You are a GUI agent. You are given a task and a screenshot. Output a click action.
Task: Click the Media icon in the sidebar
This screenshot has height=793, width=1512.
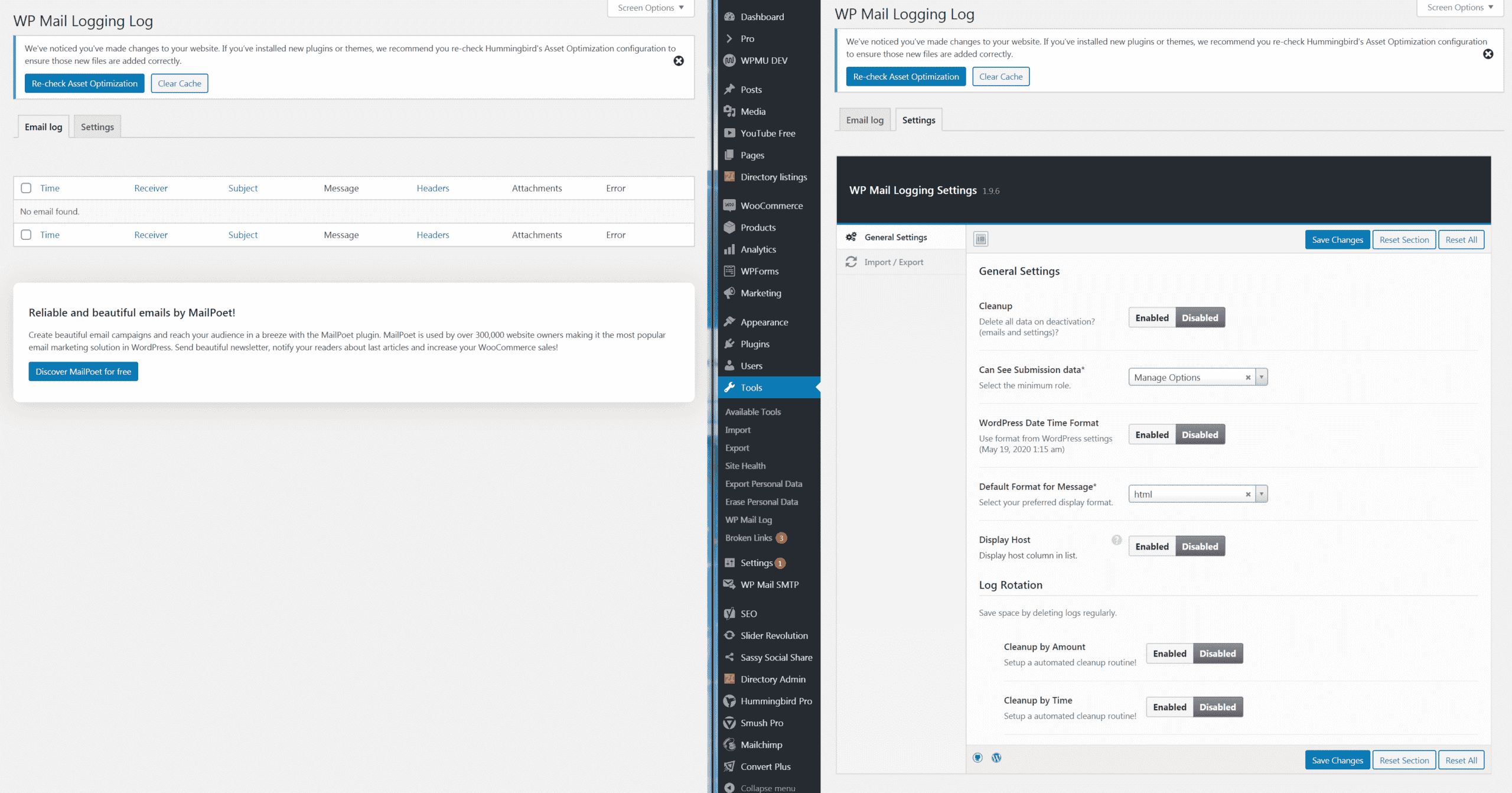pos(729,111)
